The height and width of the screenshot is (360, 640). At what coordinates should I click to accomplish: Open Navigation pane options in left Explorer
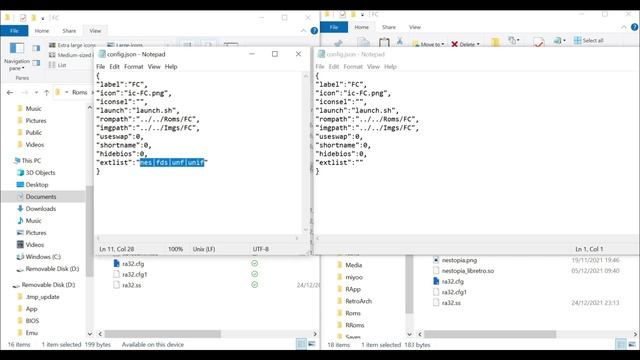[17, 55]
